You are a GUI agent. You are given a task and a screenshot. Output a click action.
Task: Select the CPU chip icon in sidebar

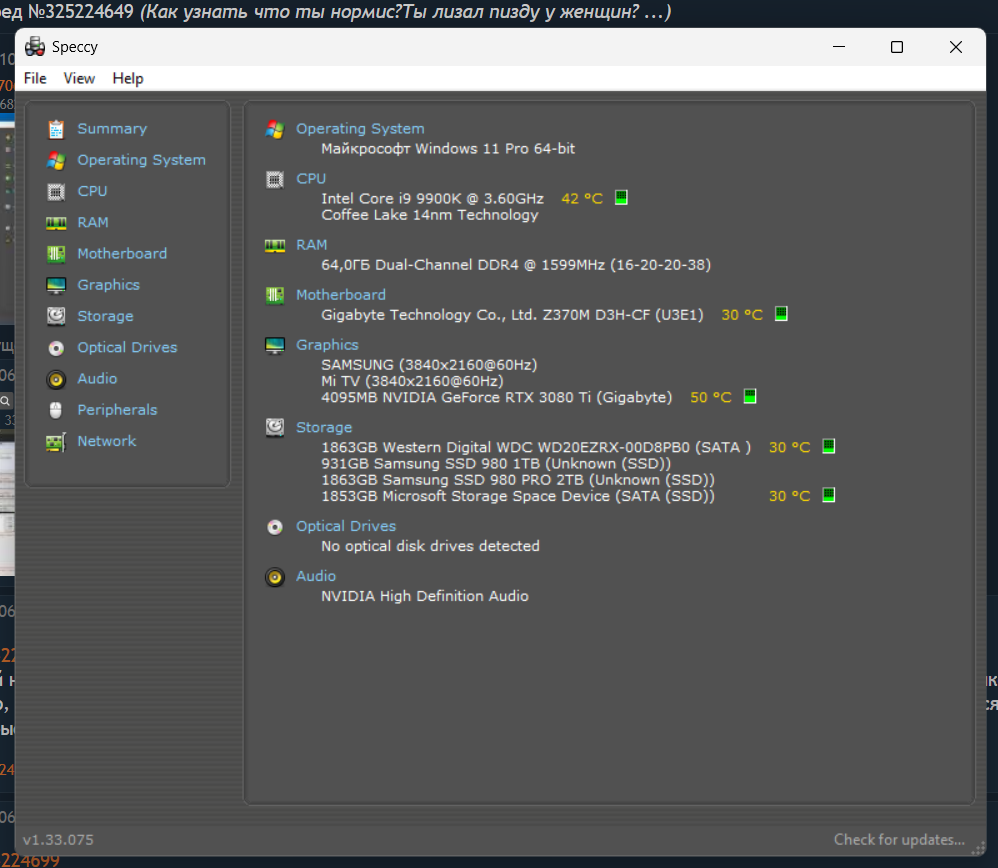click(57, 191)
